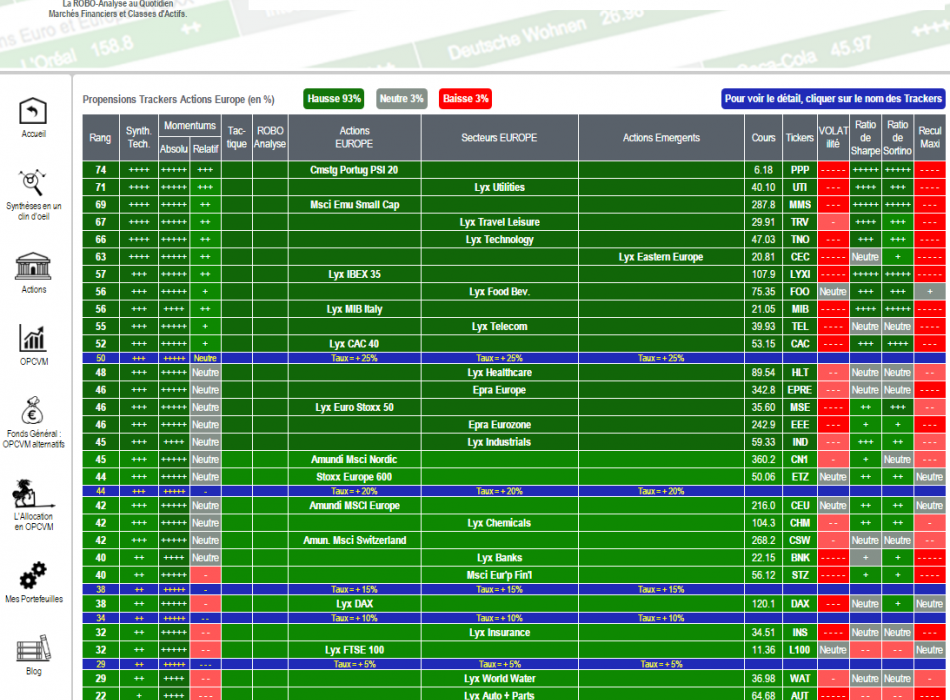Open Lyx Telecom tracker

click(499, 326)
